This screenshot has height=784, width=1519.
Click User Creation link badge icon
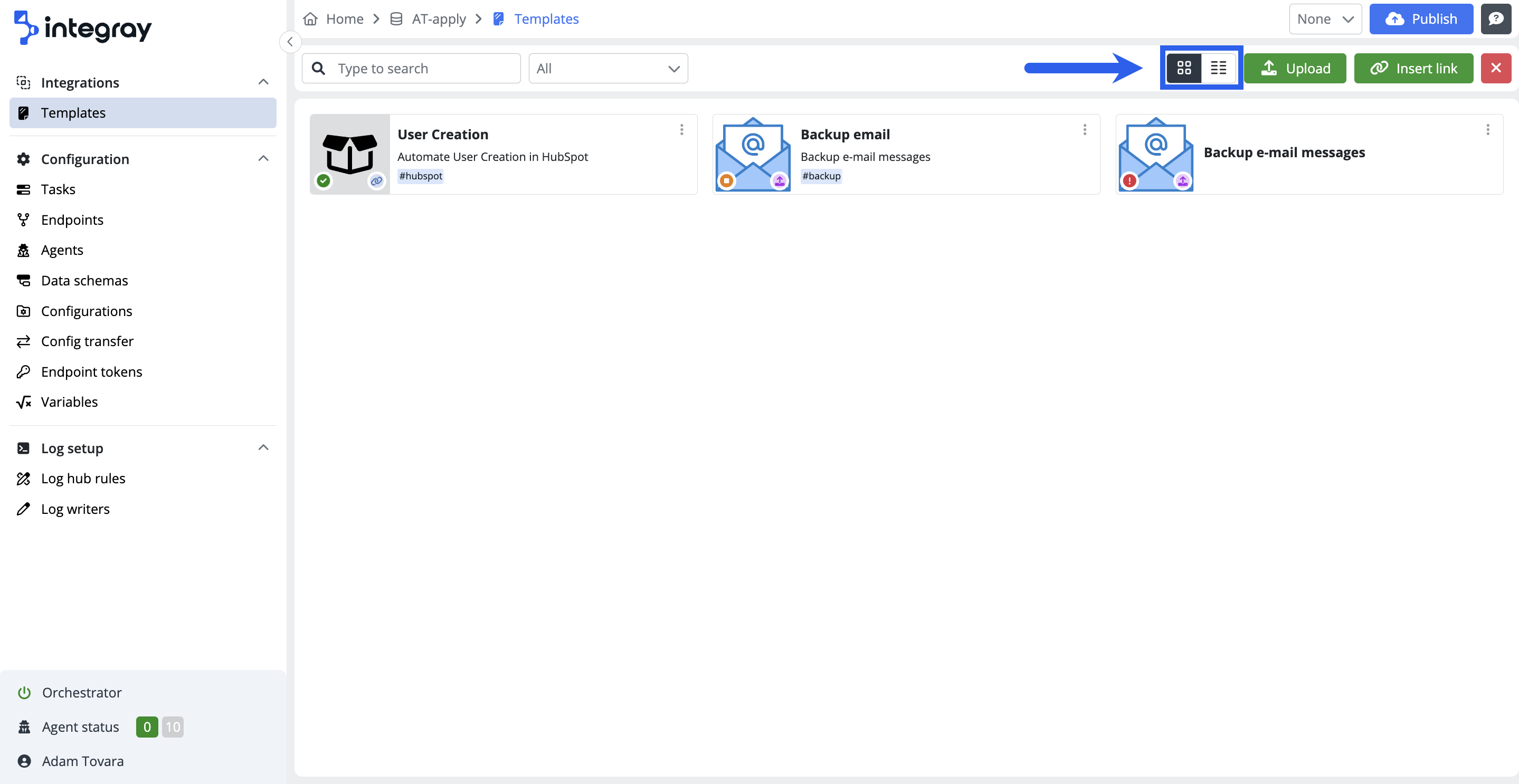376,181
